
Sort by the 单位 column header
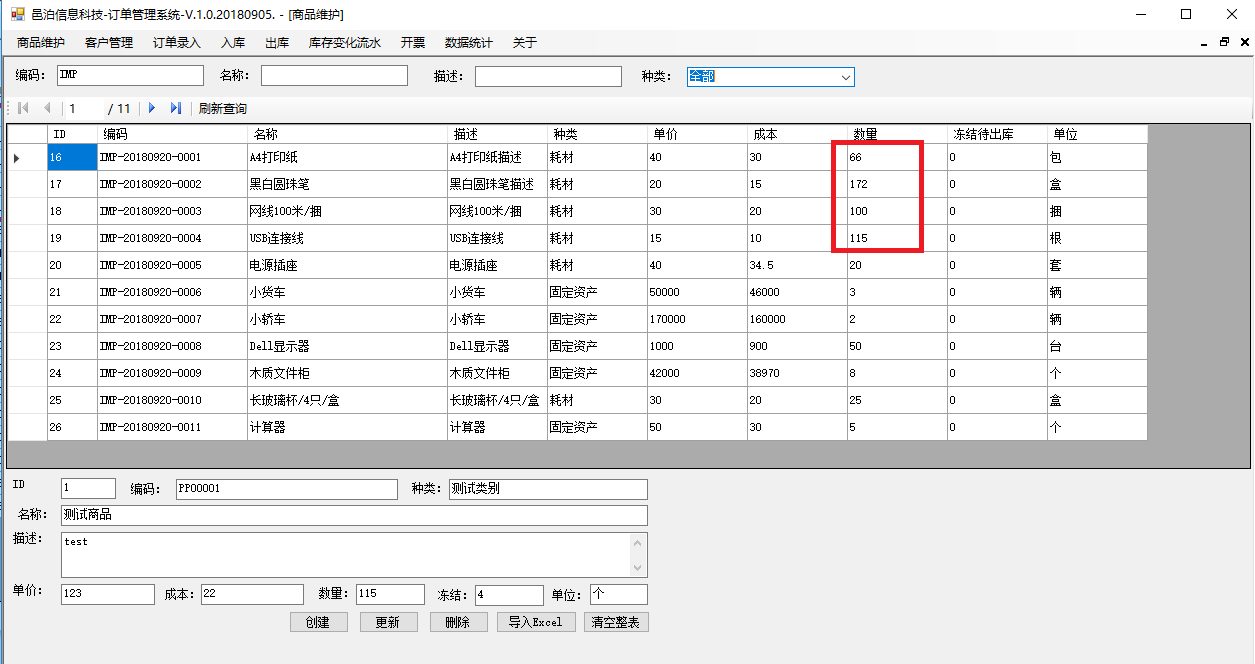1097,134
